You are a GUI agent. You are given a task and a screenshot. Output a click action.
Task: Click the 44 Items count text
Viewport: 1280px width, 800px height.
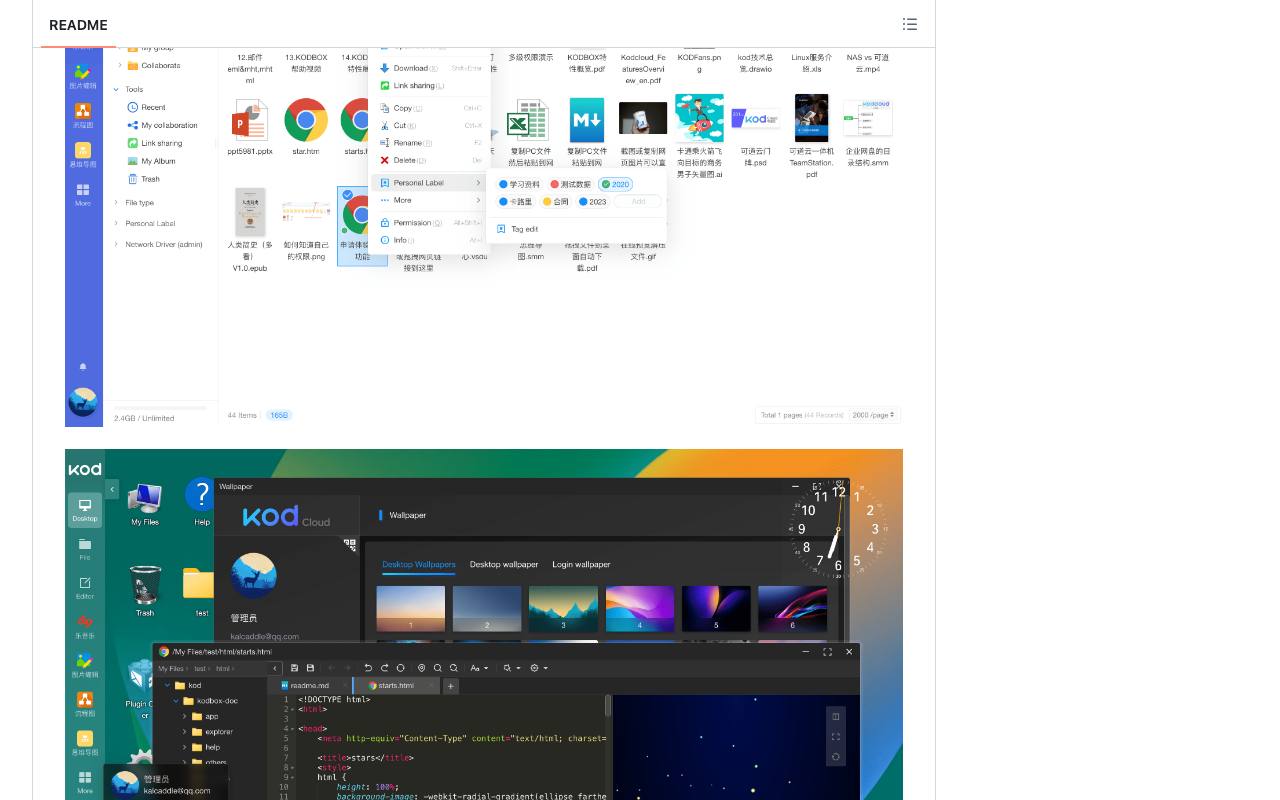[x=242, y=415]
